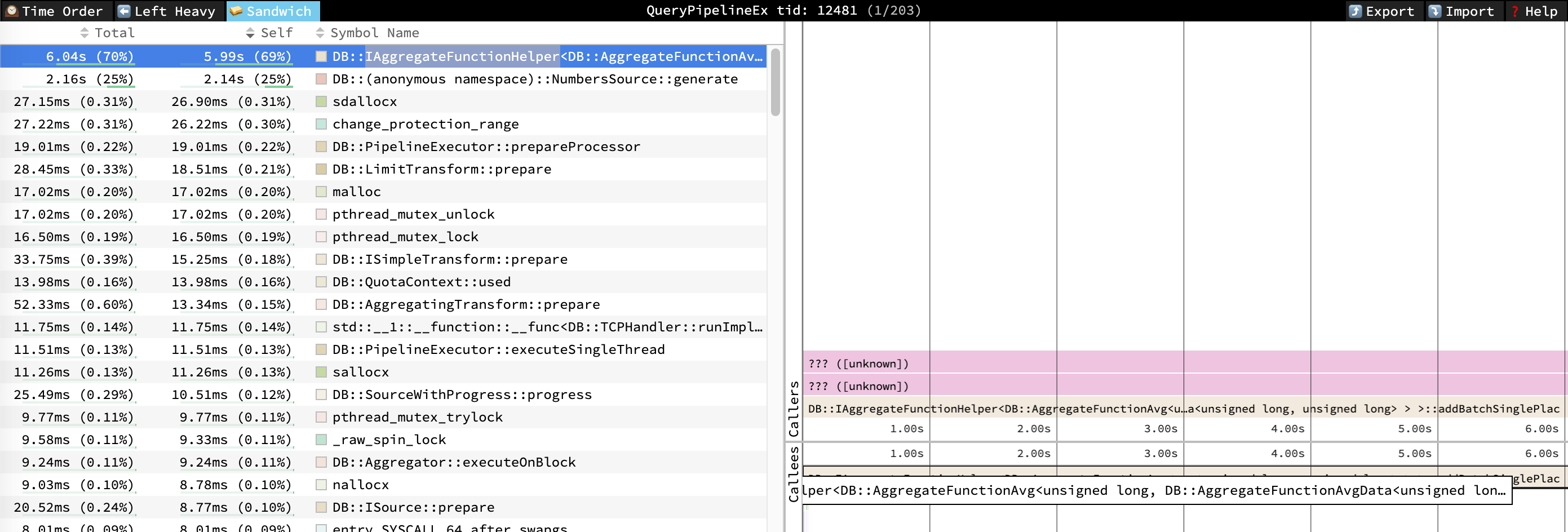This screenshot has width=1568, height=532.
Task: Click the clock icon beside Time Order
Action: [12, 11]
